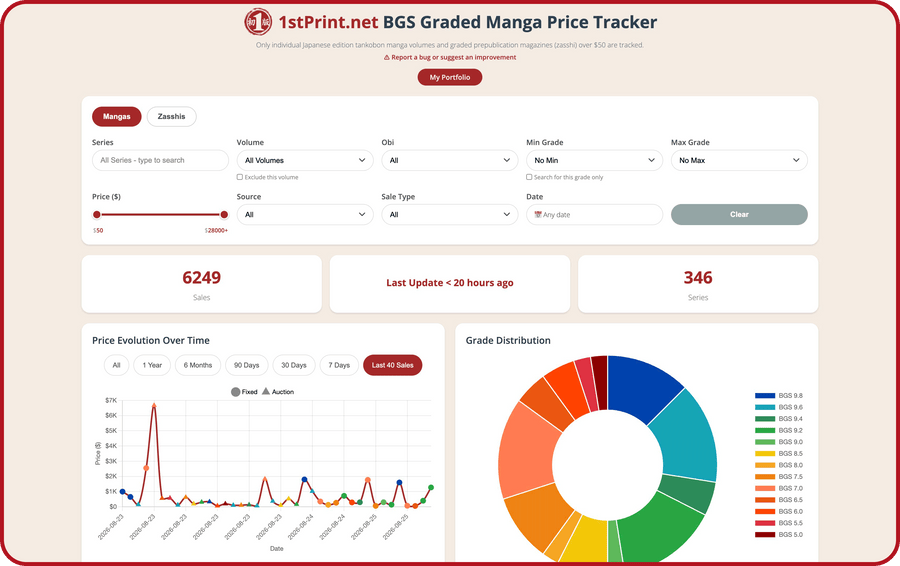This screenshot has width=900, height=566.
Task: Click the dark blue BGS 9.8 donut segment
Action: (641, 385)
